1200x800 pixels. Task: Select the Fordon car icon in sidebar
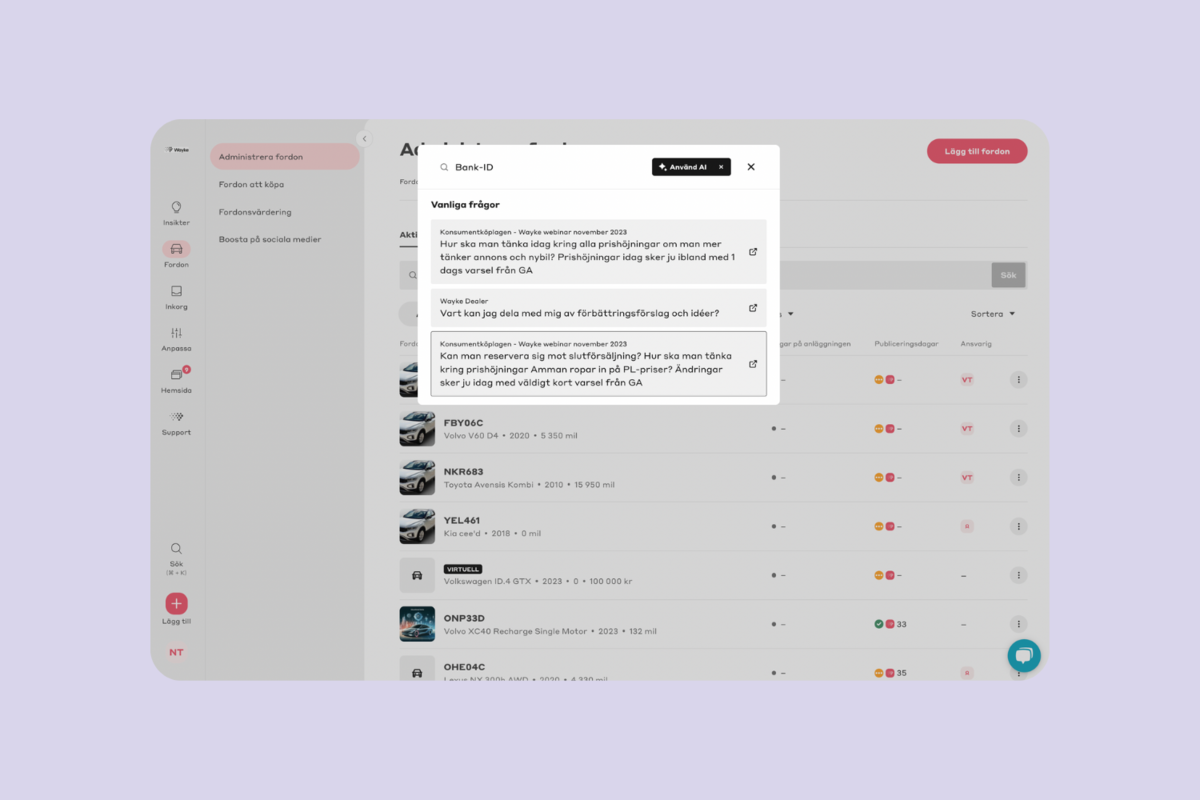point(176,249)
